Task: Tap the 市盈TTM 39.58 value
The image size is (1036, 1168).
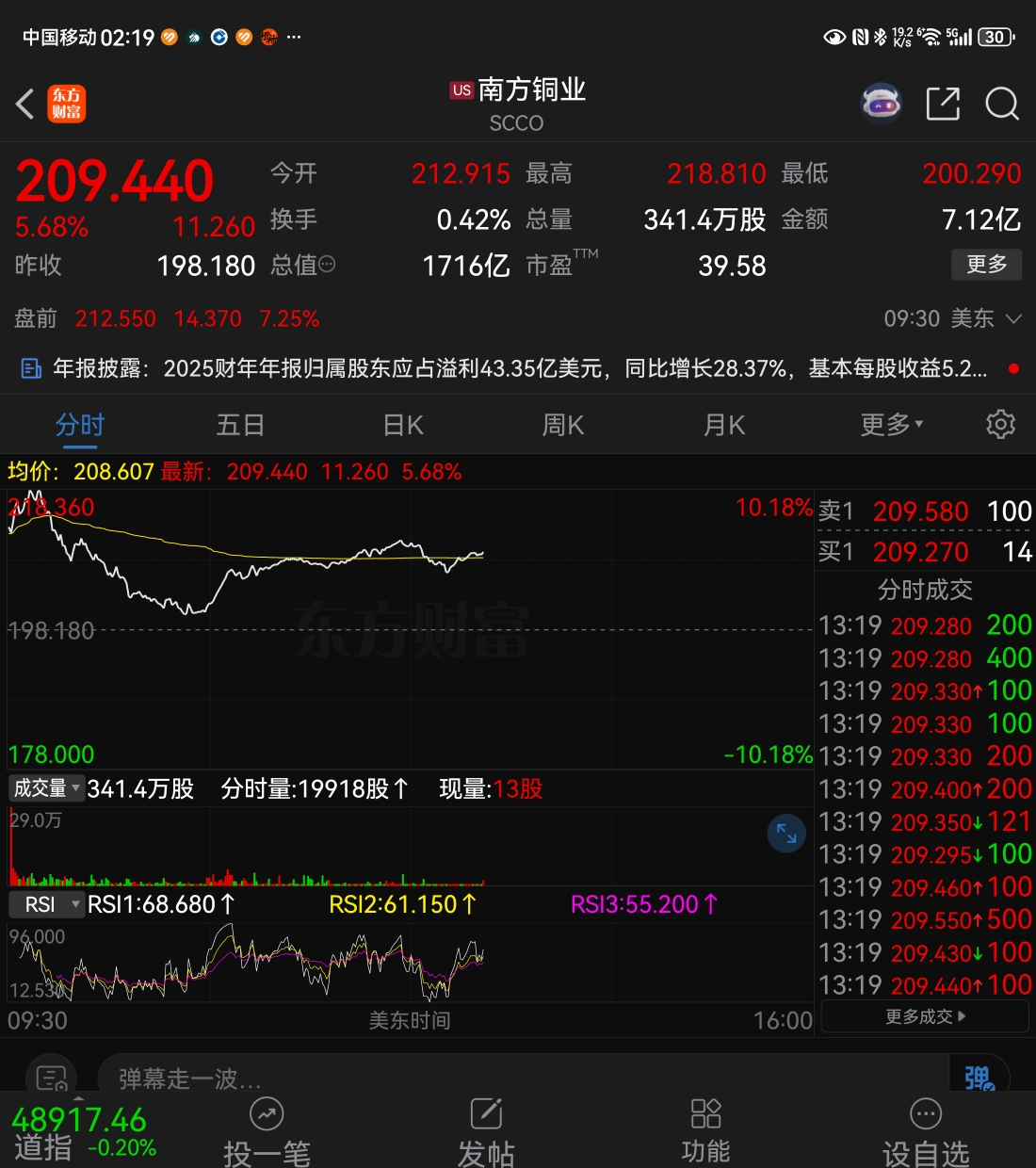Action: (x=732, y=266)
